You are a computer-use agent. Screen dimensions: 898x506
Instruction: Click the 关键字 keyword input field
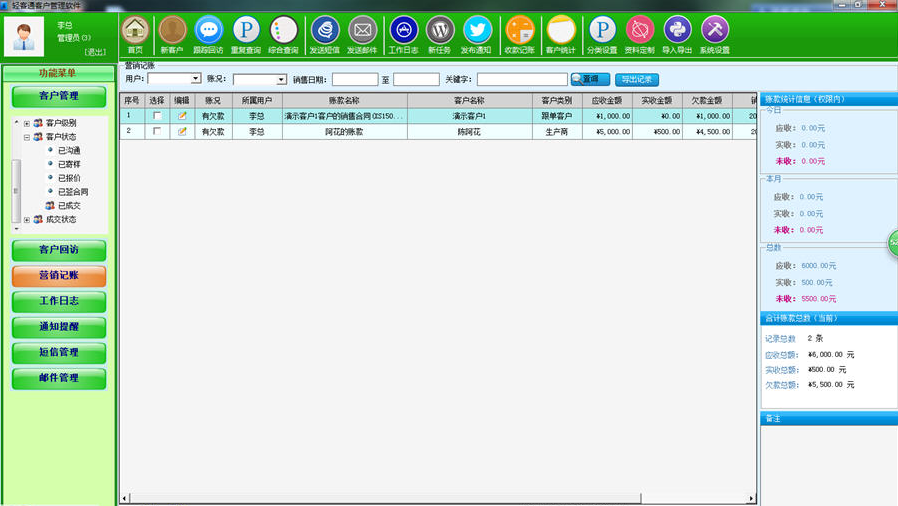(522, 79)
